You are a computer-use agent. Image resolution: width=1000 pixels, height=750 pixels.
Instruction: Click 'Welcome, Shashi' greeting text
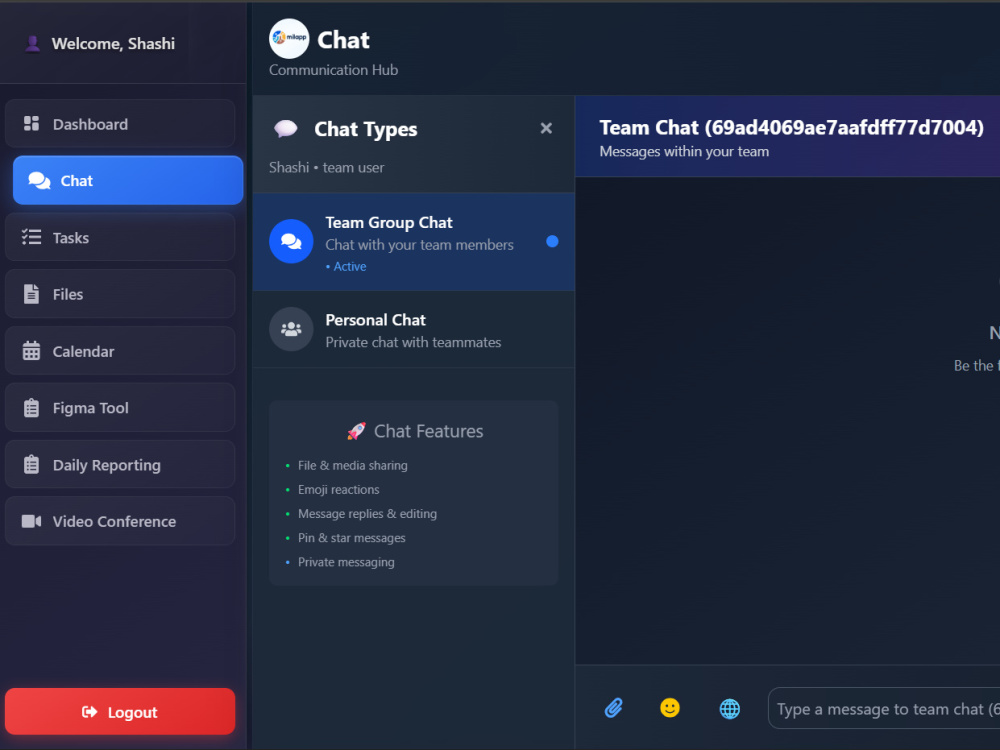(113, 43)
